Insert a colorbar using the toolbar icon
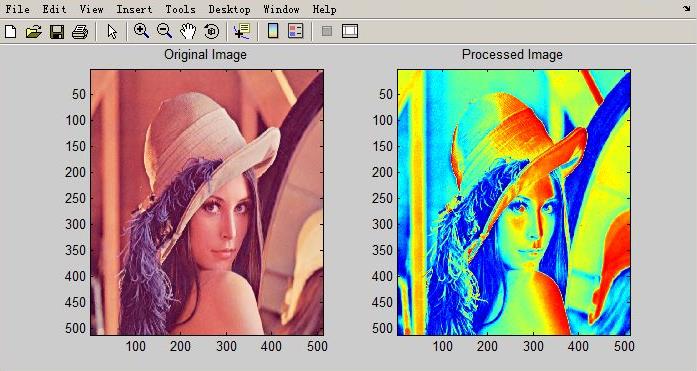The width and height of the screenshot is (697, 371). pos(273,31)
